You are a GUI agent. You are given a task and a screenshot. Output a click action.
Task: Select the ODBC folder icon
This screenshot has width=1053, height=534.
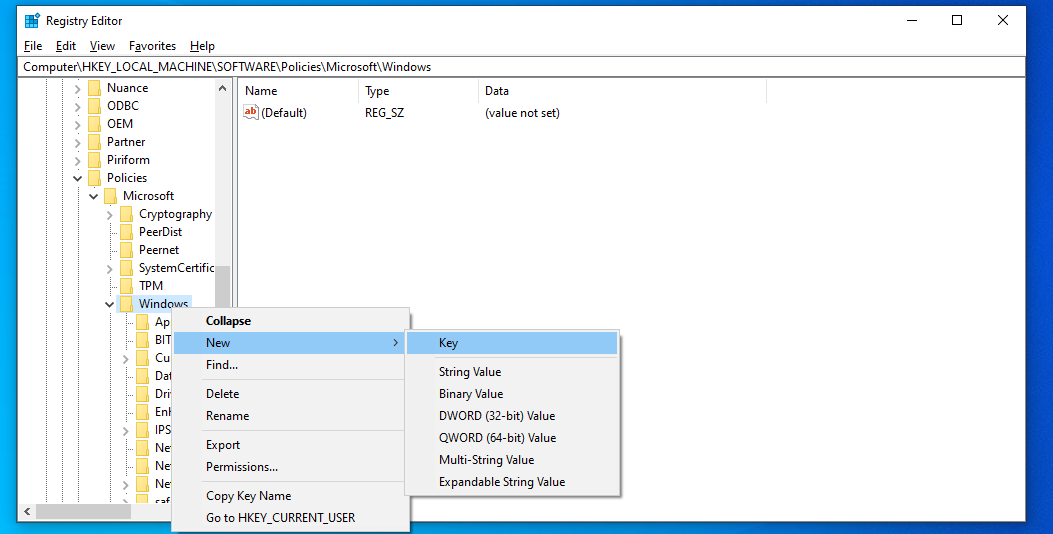coord(94,106)
